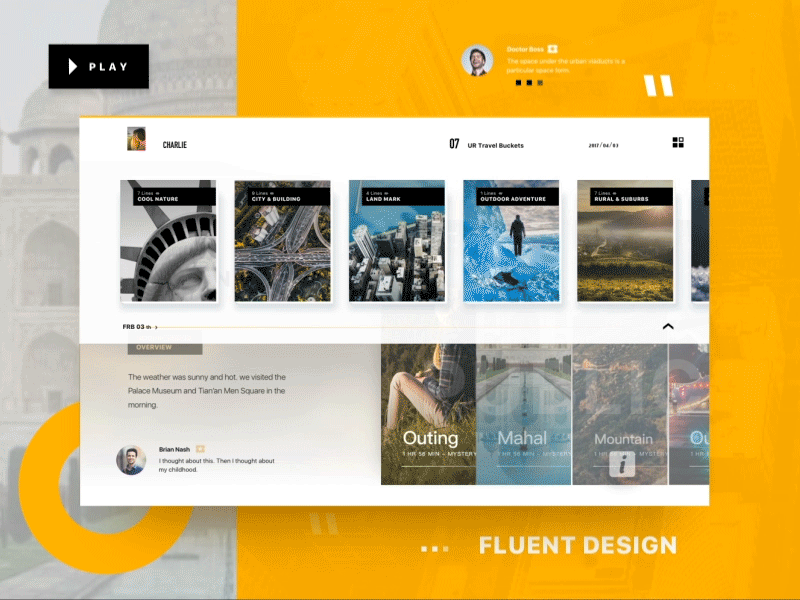Select the third pagination dot under the quote
Image resolution: width=800 pixels, height=600 pixels.
[540, 83]
